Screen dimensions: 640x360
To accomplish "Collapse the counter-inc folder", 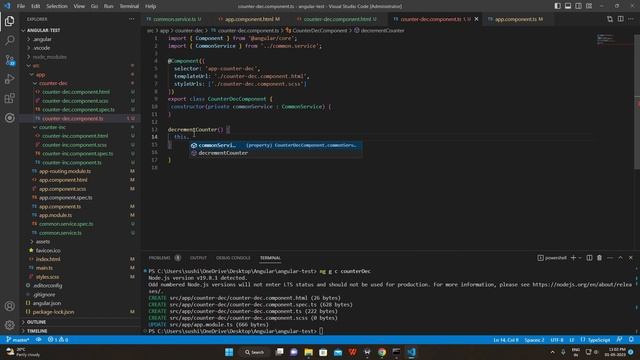I will tap(52, 127).
